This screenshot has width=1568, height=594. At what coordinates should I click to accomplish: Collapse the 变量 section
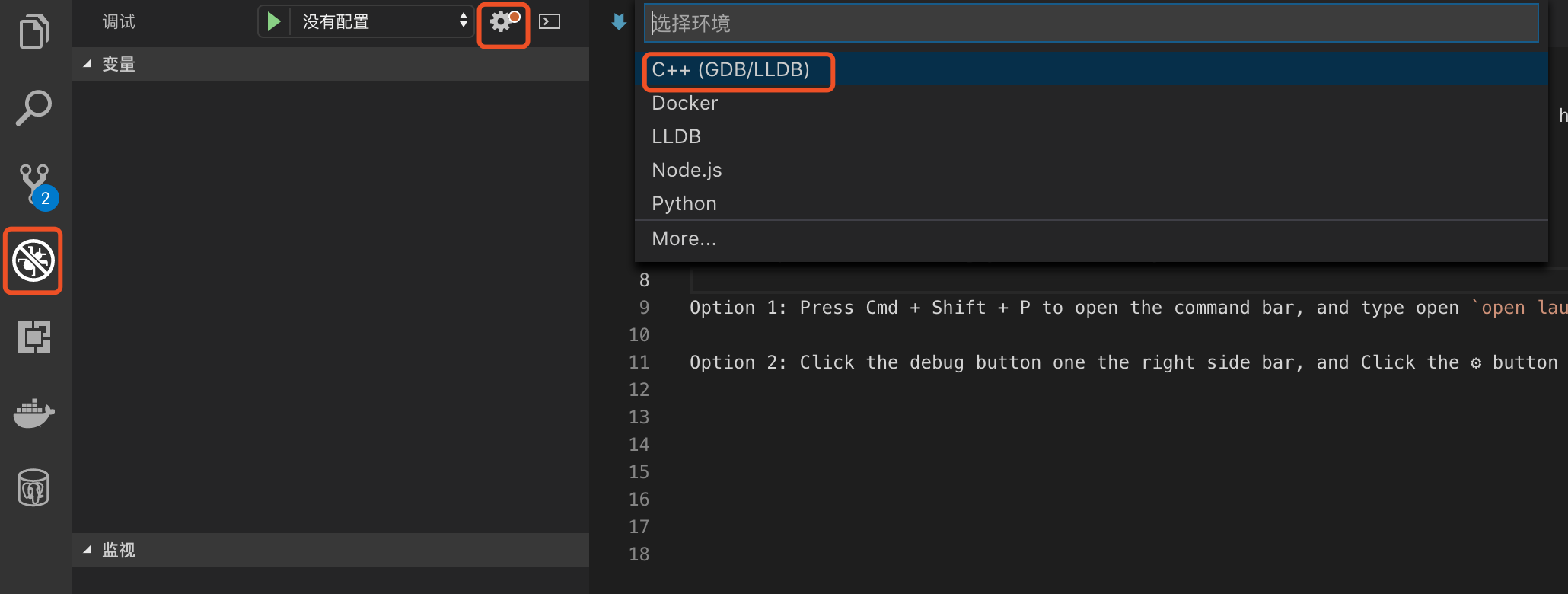pos(330,64)
